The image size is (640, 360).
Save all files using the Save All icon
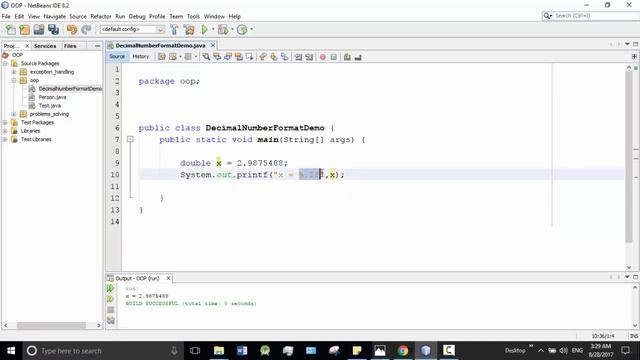(x=53, y=29)
